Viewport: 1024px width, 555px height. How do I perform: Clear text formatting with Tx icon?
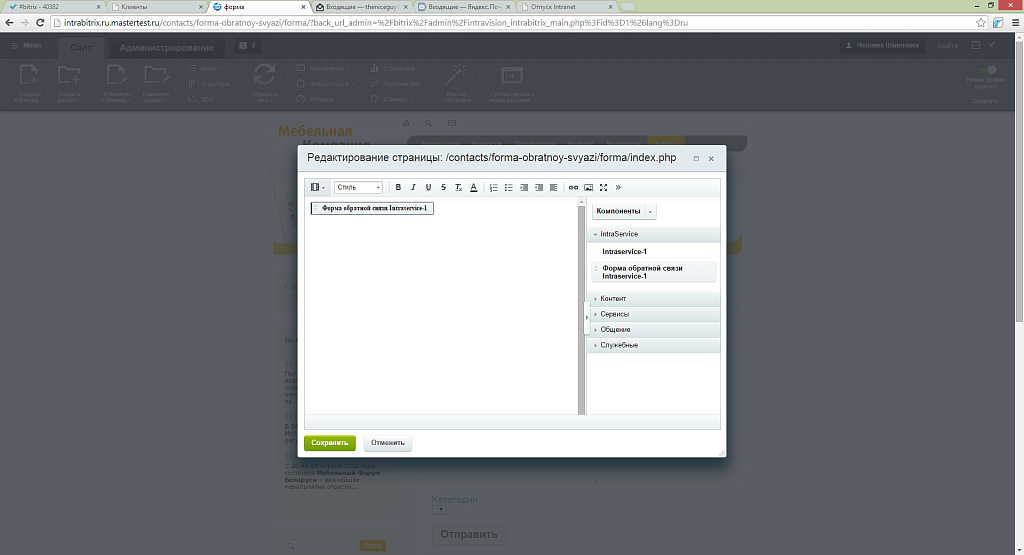pyautogui.click(x=458, y=187)
